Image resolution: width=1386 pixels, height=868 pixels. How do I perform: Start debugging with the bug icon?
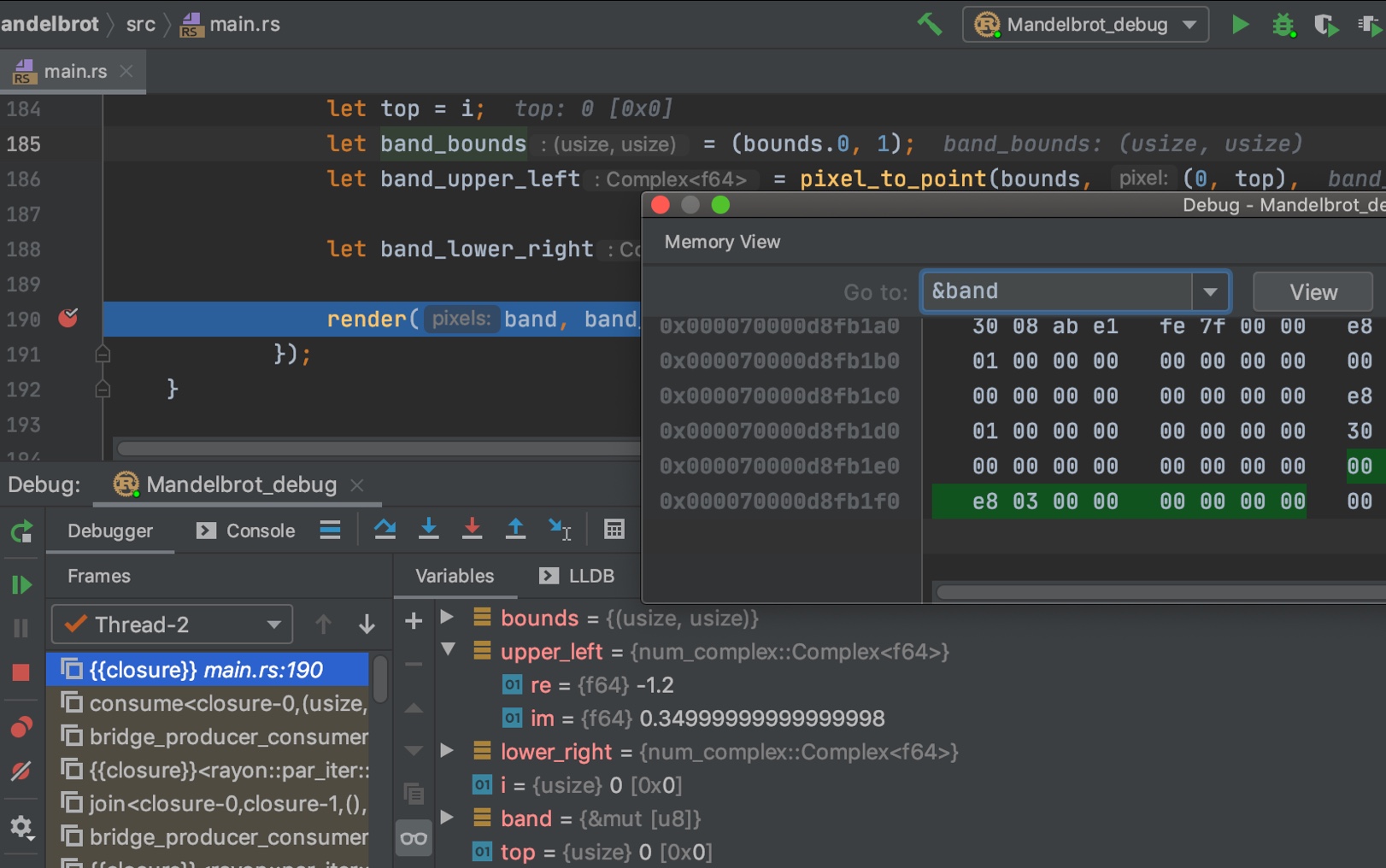click(1283, 24)
